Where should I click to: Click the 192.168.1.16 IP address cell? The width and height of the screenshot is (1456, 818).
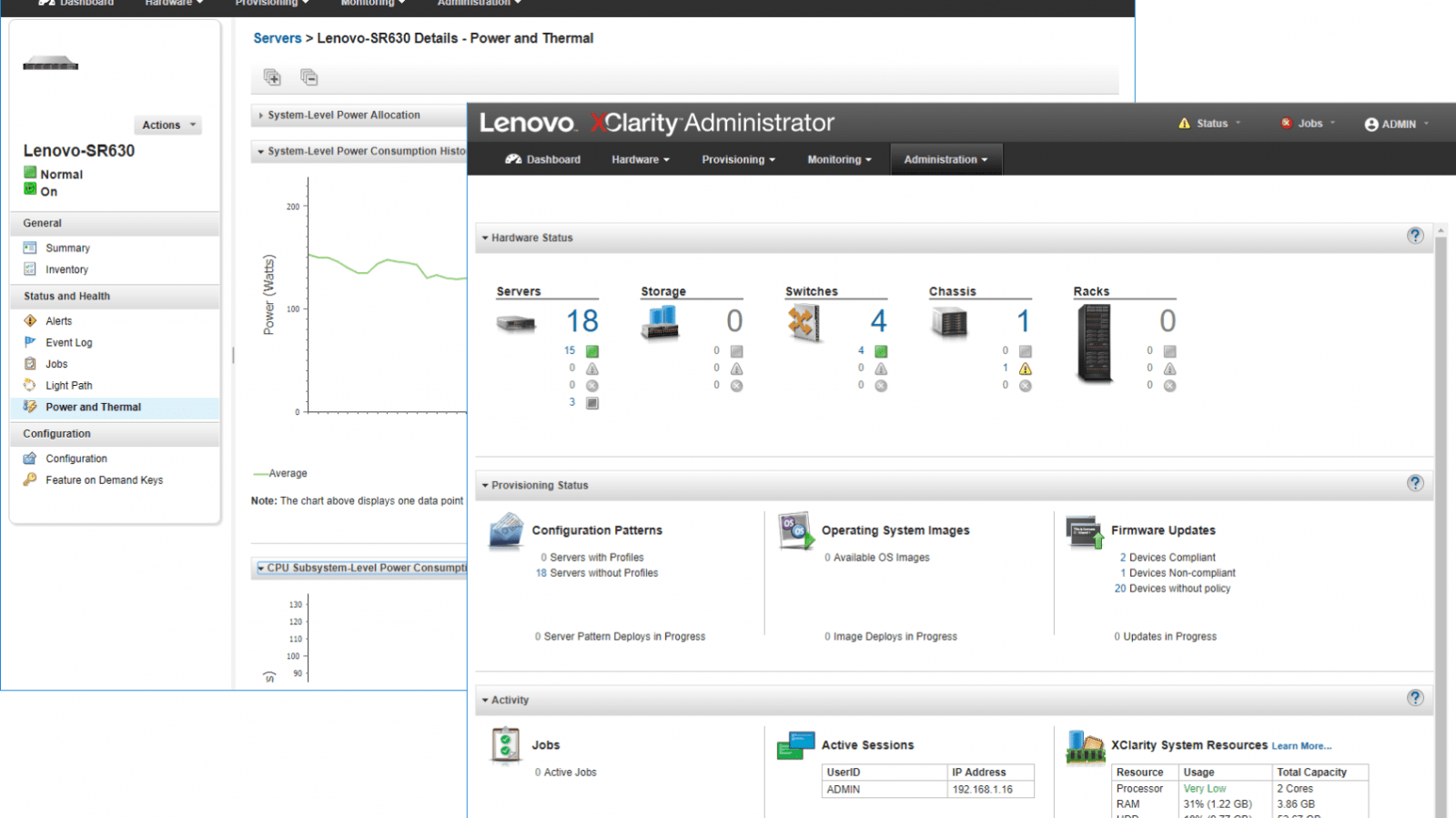pos(990,790)
